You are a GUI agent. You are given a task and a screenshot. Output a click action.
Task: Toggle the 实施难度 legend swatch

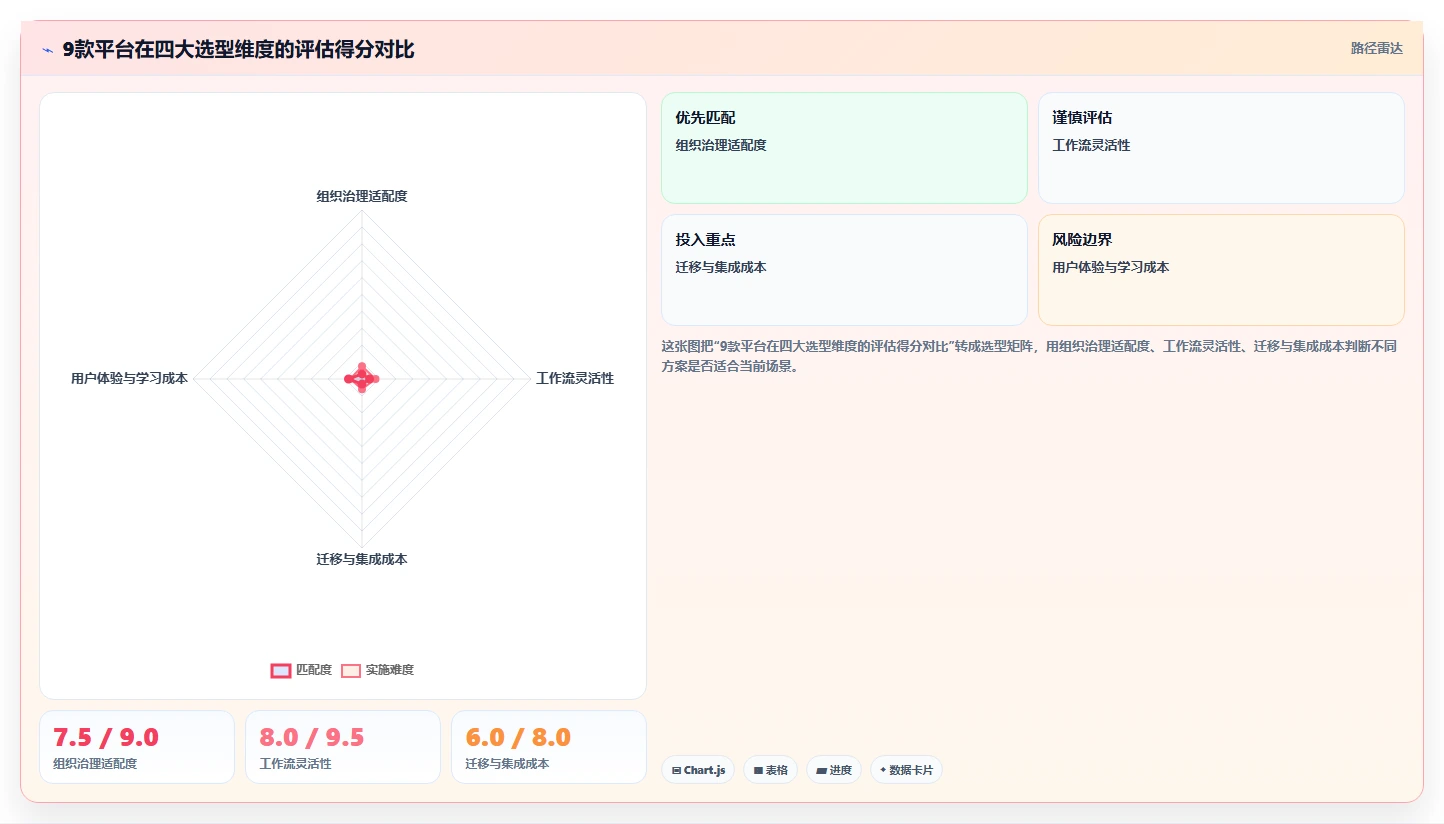tap(350, 670)
